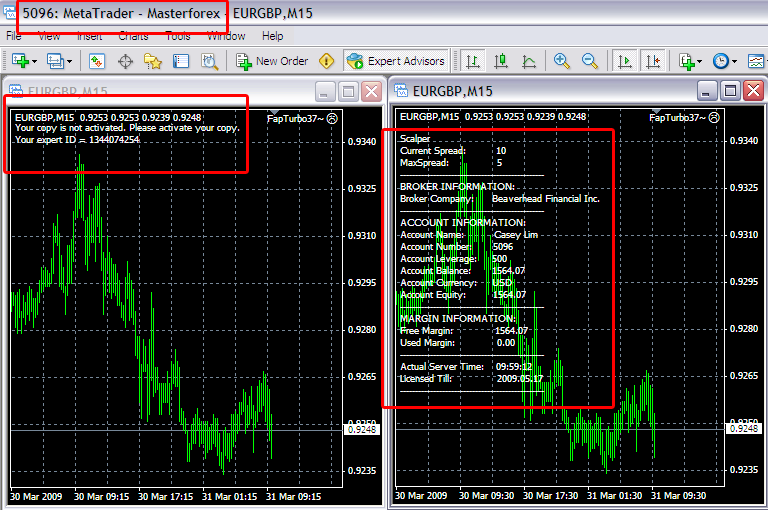
Task: Open the New Chart toolbar icon
Action: pos(20,61)
